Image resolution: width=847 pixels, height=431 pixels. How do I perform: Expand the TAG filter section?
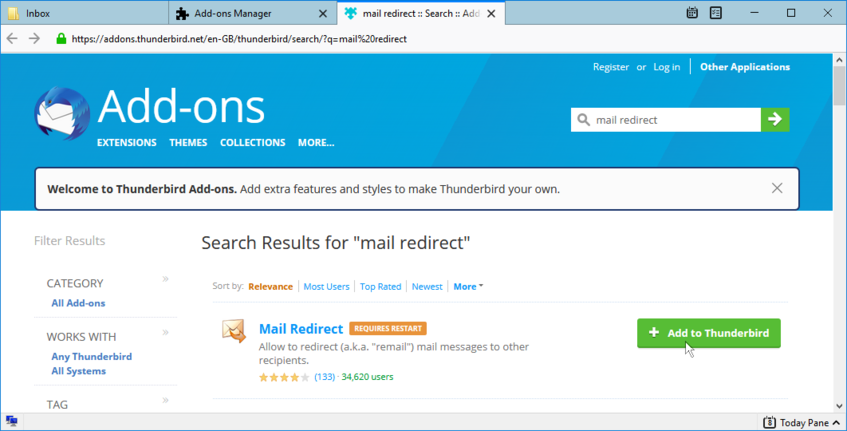[165, 400]
